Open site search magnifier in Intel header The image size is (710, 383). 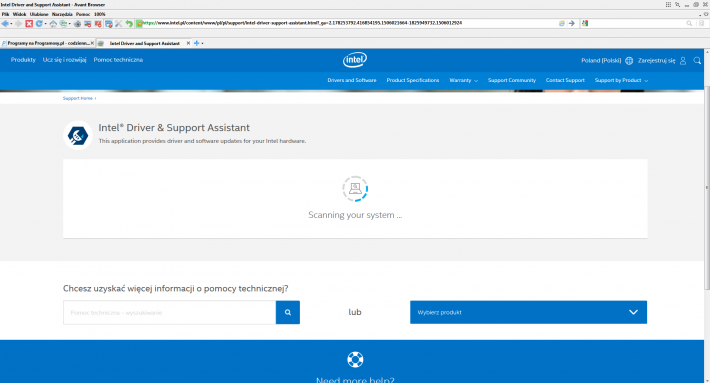click(697, 61)
